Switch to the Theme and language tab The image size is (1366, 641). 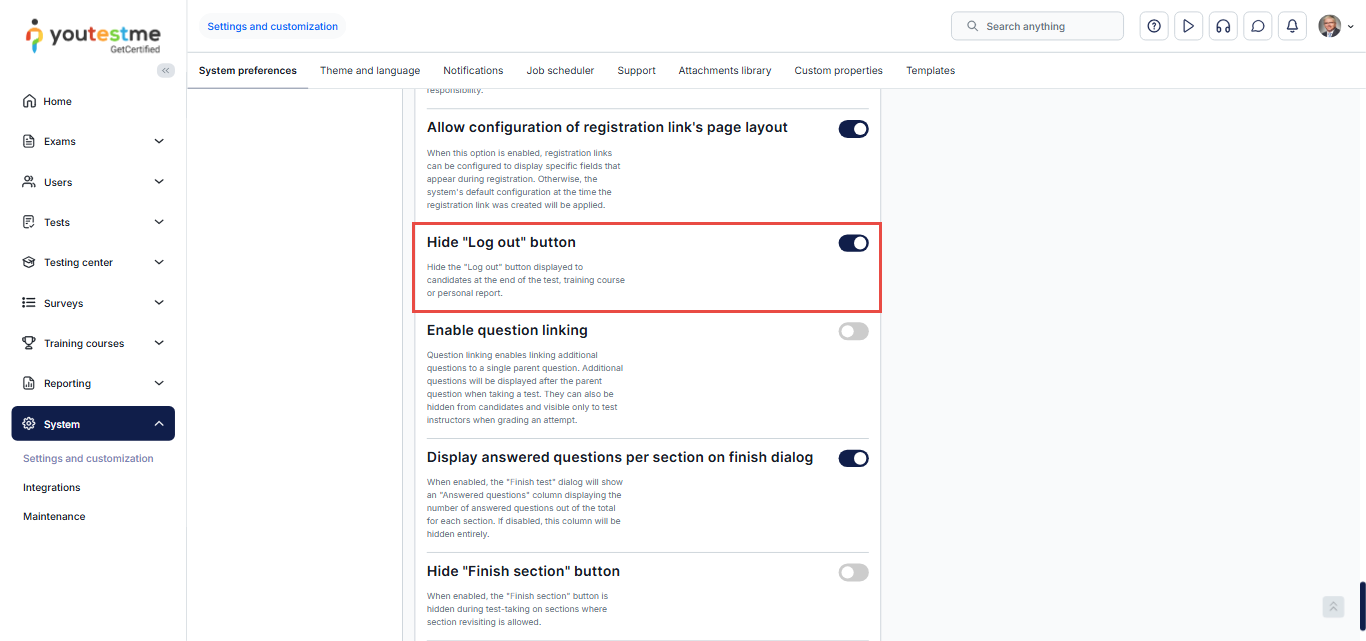click(x=370, y=71)
